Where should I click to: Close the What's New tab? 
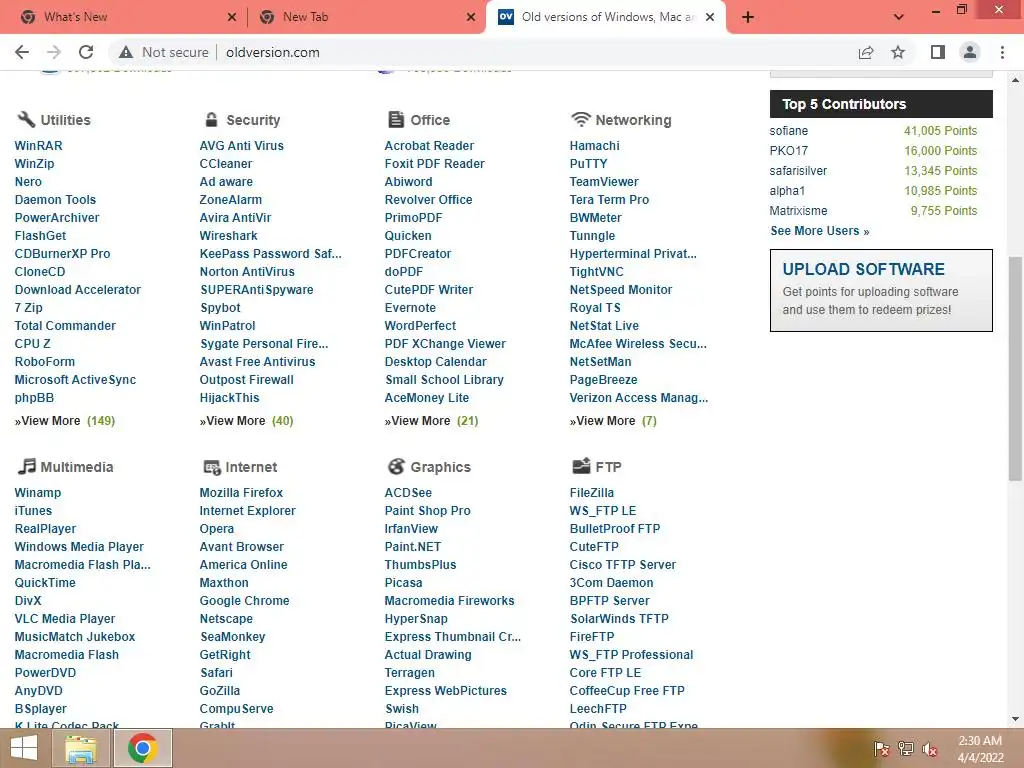[232, 17]
